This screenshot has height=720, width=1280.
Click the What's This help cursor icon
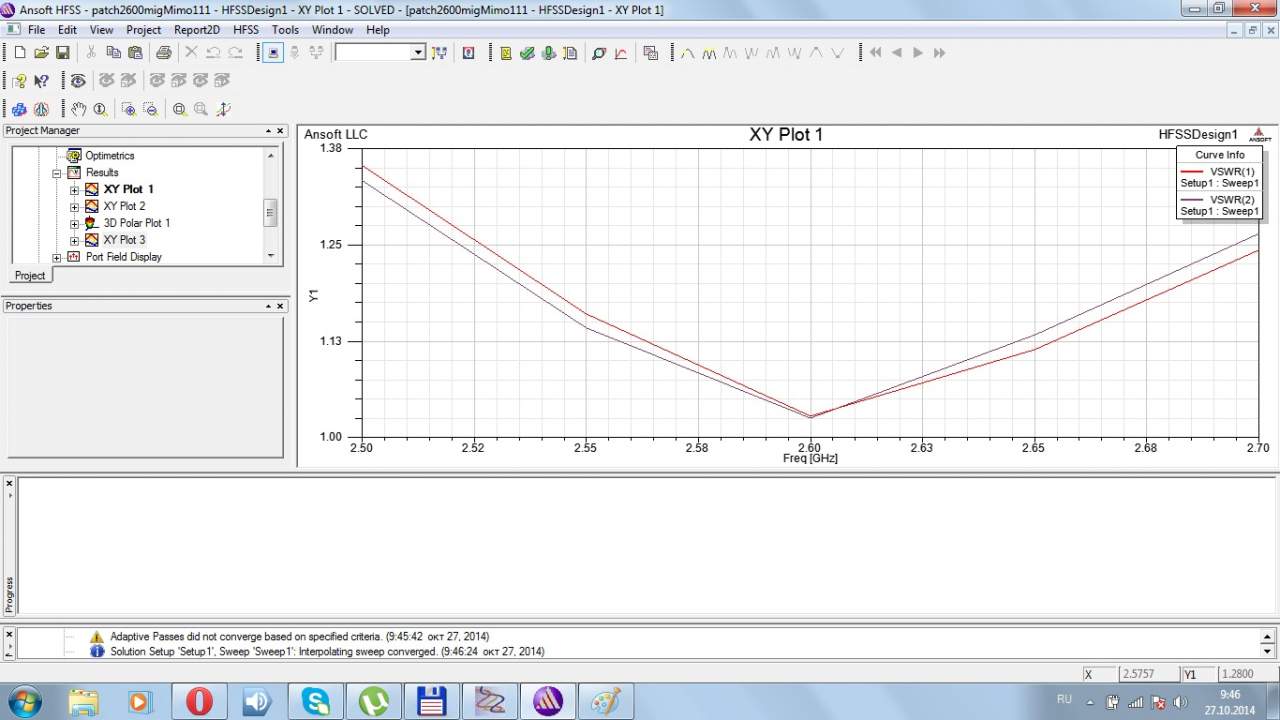tap(41, 81)
